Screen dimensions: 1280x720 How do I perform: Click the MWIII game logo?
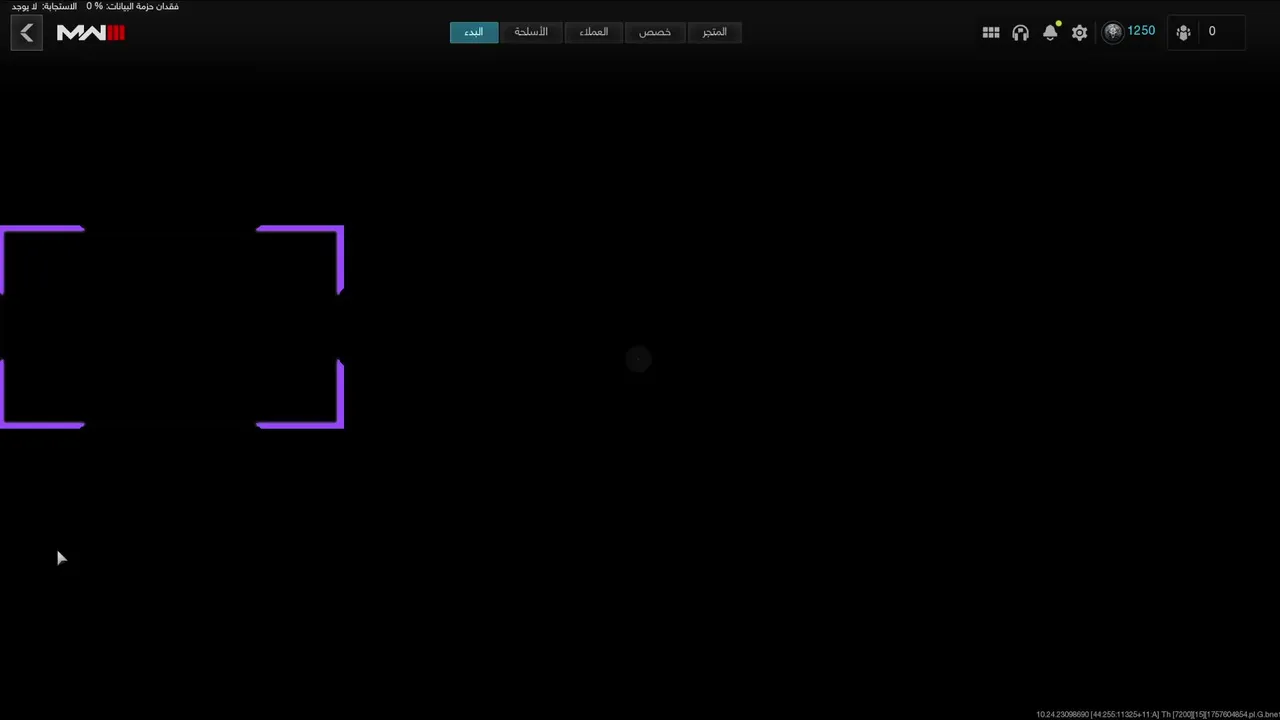91,33
